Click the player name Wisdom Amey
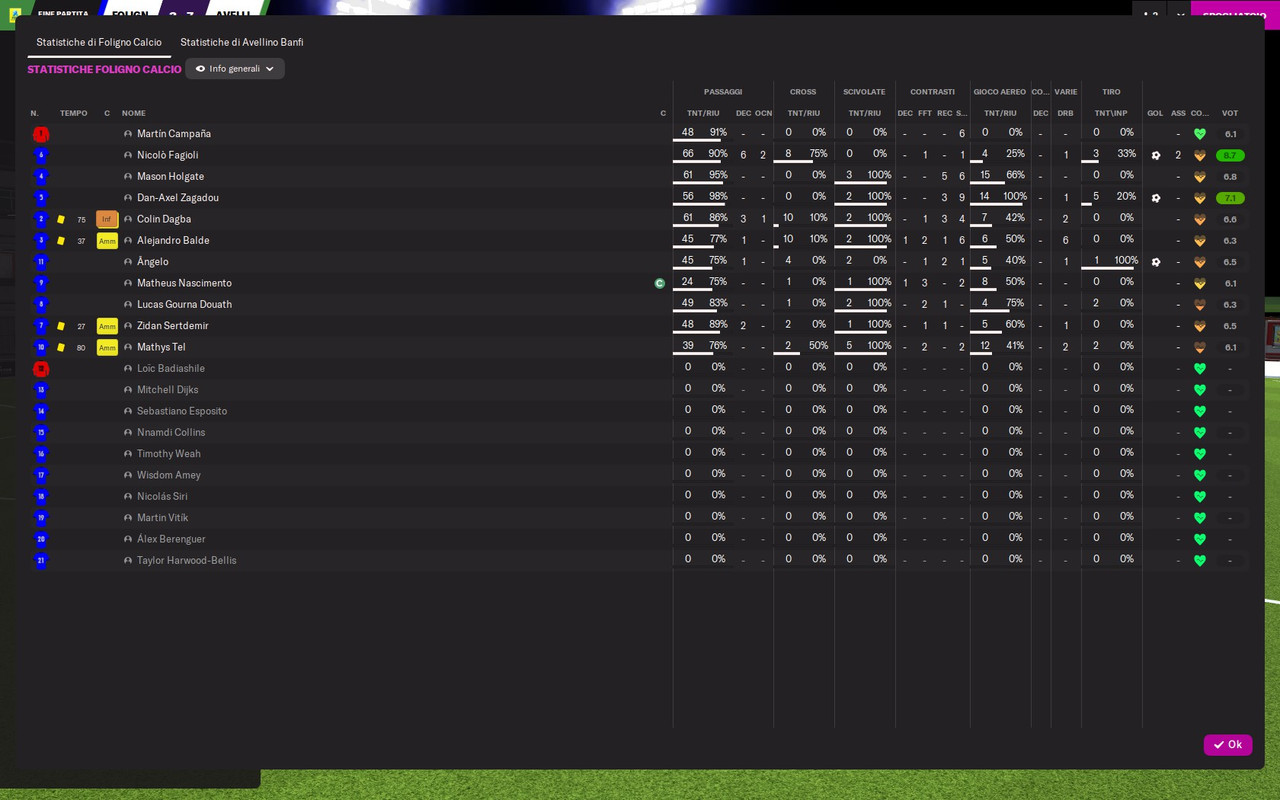The image size is (1280, 800). pyautogui.click(x=169, y=475)
